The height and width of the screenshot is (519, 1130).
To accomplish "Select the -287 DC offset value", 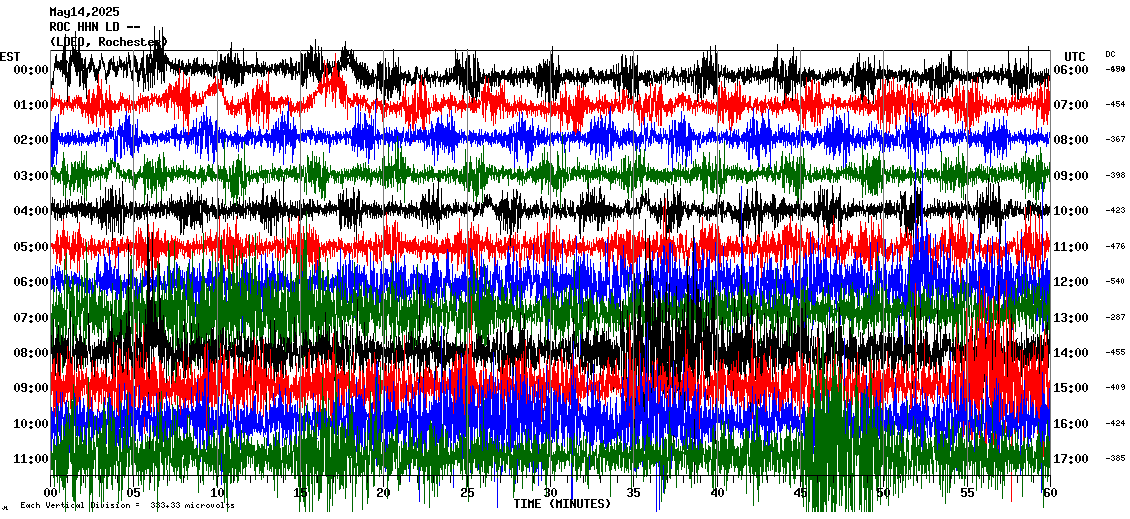I will pos(1116,317).
